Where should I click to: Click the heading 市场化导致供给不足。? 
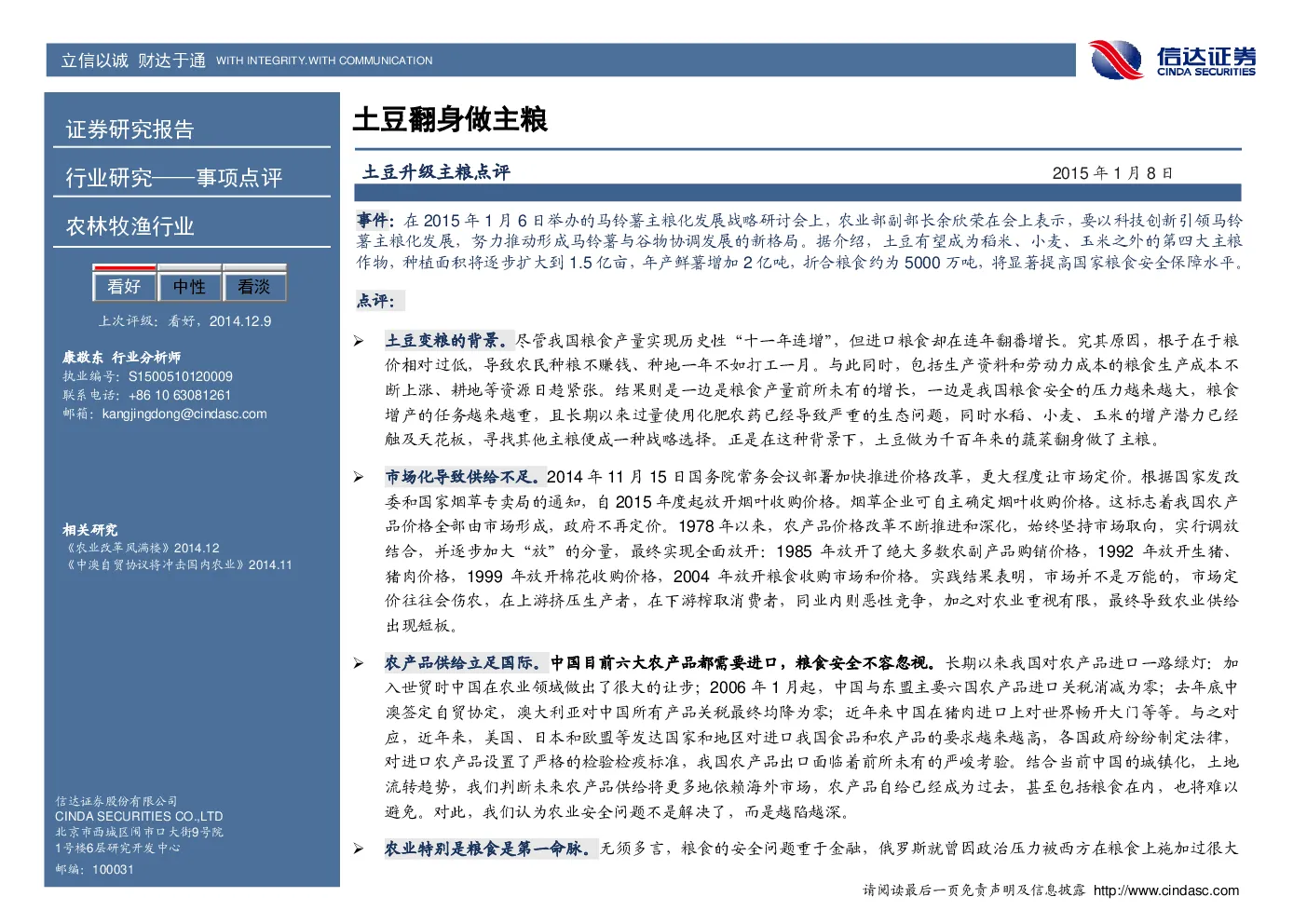point(465,477)
